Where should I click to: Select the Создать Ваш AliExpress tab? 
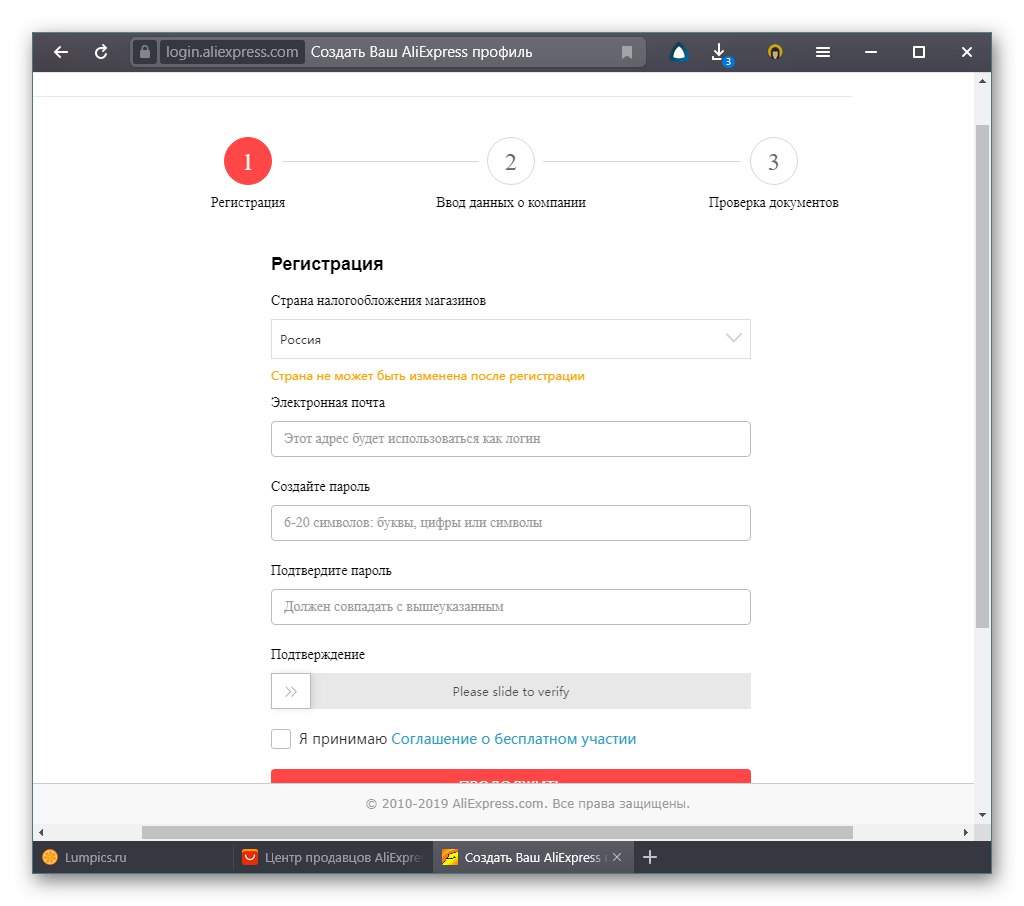[x=532, y=857]
